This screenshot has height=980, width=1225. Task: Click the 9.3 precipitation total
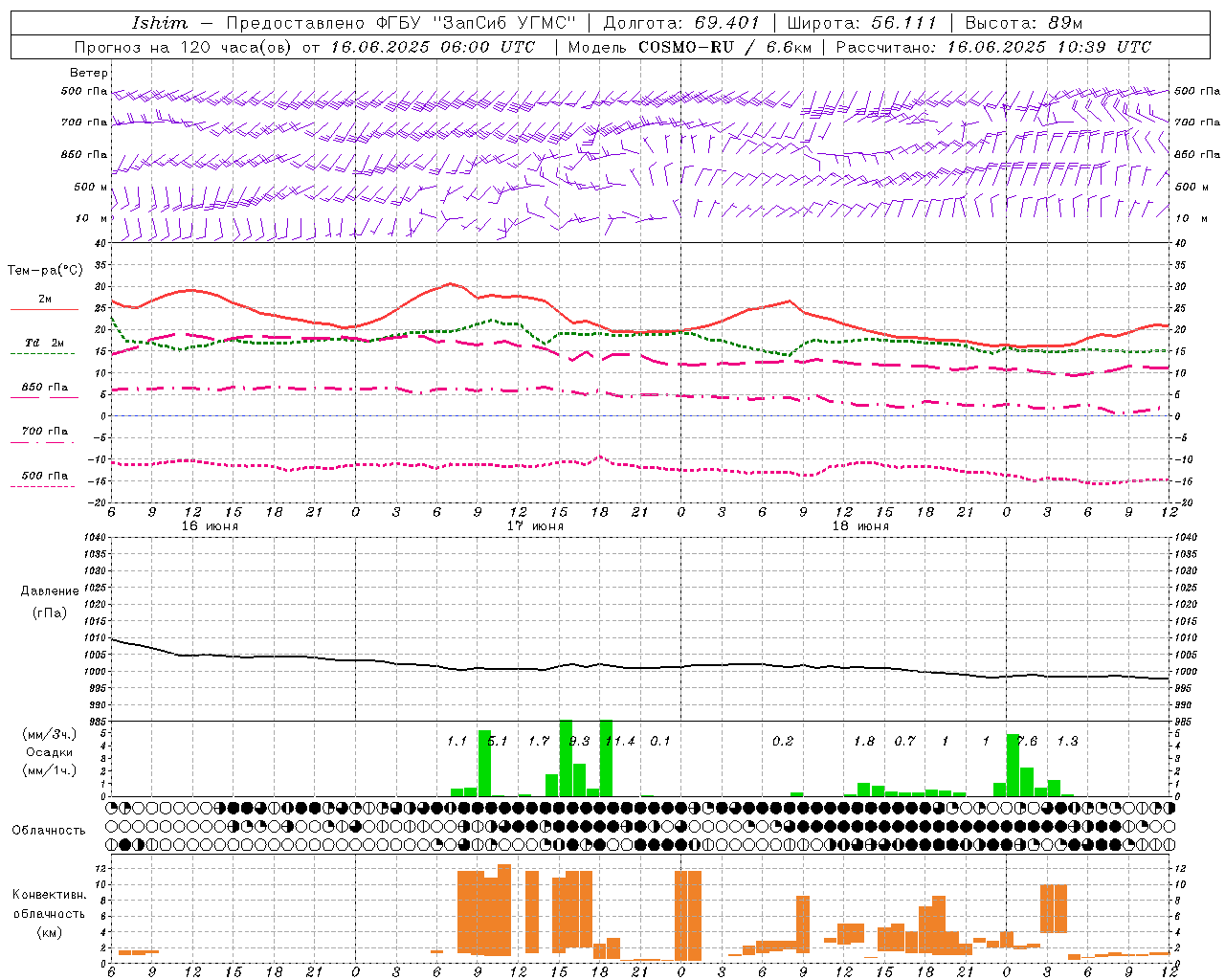tap(579, 741)
